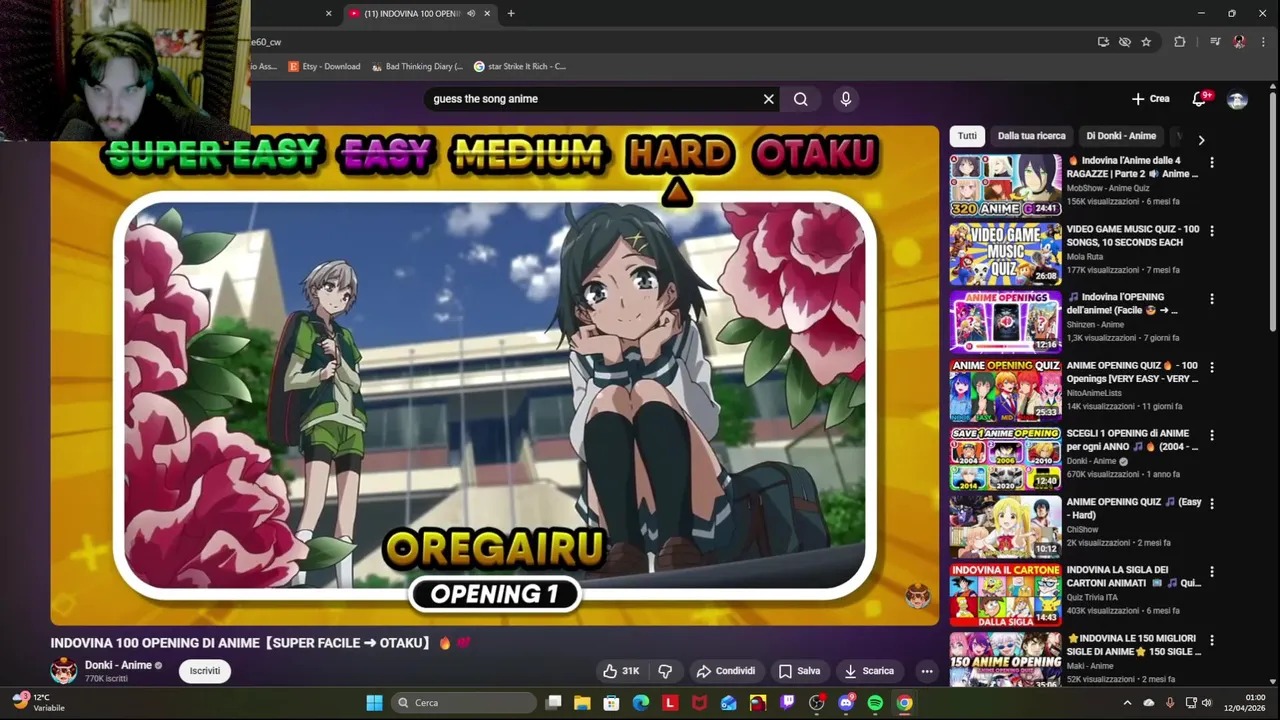Dislike the video with thumbs-down button
Viewport: 1280px width, 720px height.
665,671
